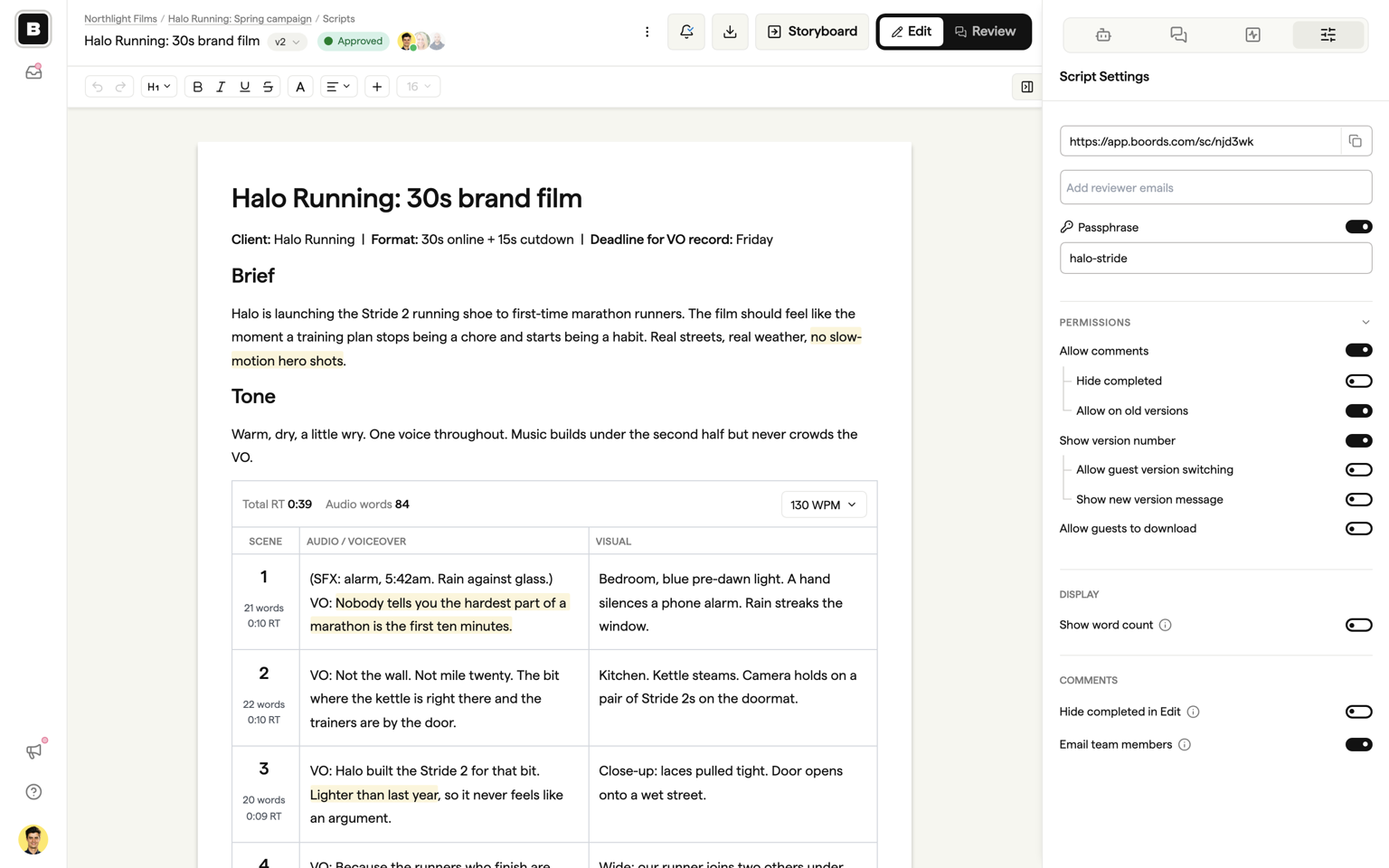This screenshot has width=1389, height=868.
Task: Go to Scripts breadcrumb
Action: (338, 18)
